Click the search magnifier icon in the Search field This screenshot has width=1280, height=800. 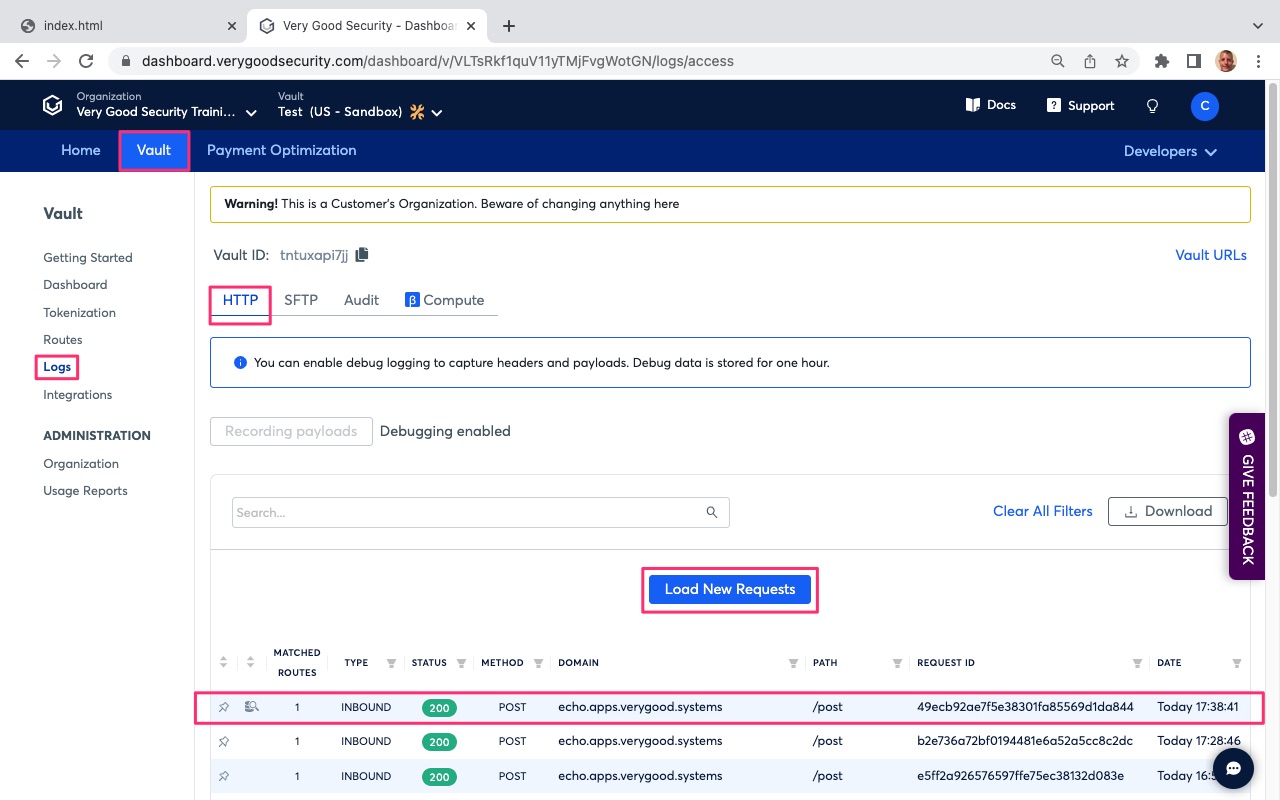click(712, 512)
